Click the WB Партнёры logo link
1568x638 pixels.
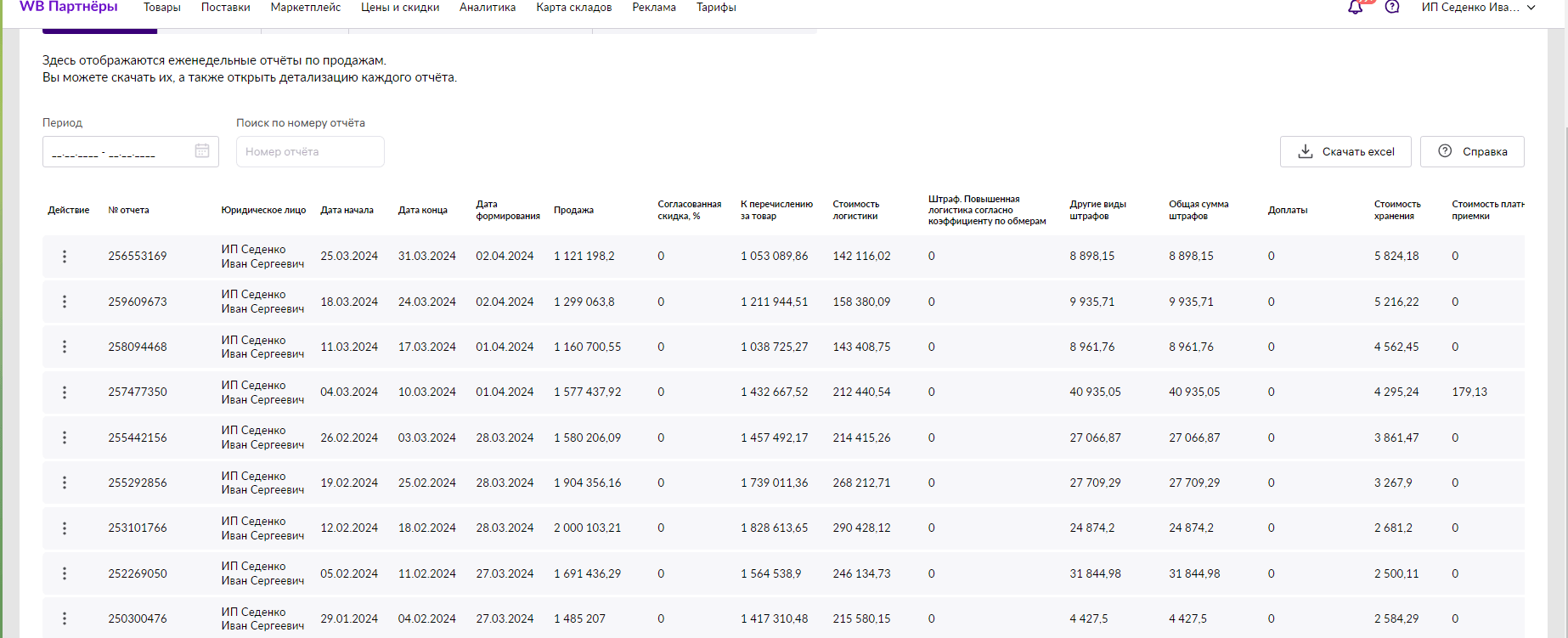(x=68, y=8)
